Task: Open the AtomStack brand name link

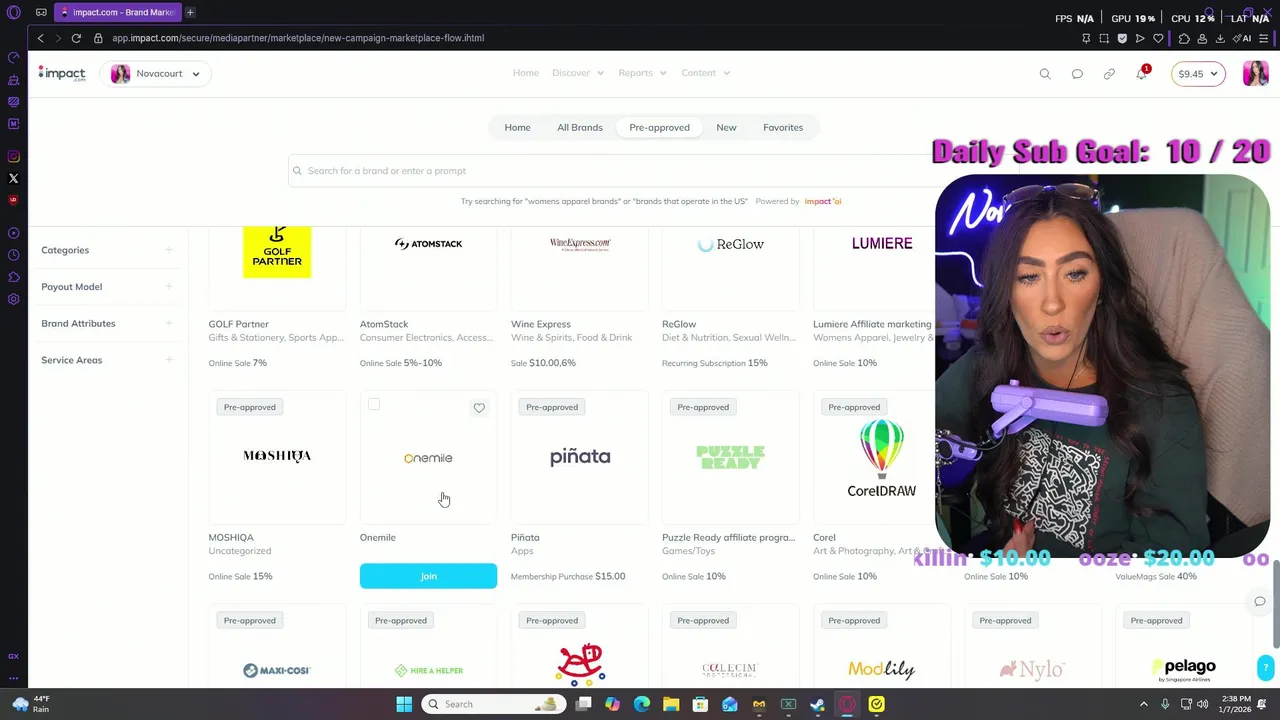Action: [x=384, y=324]
